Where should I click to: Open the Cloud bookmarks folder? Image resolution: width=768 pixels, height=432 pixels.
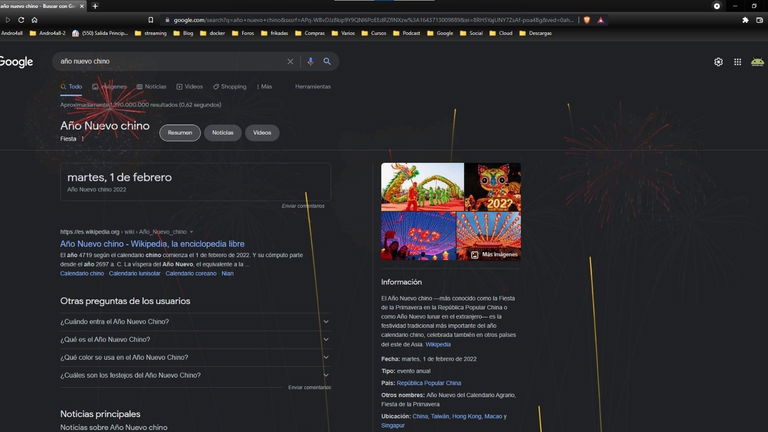coord(501,33)
